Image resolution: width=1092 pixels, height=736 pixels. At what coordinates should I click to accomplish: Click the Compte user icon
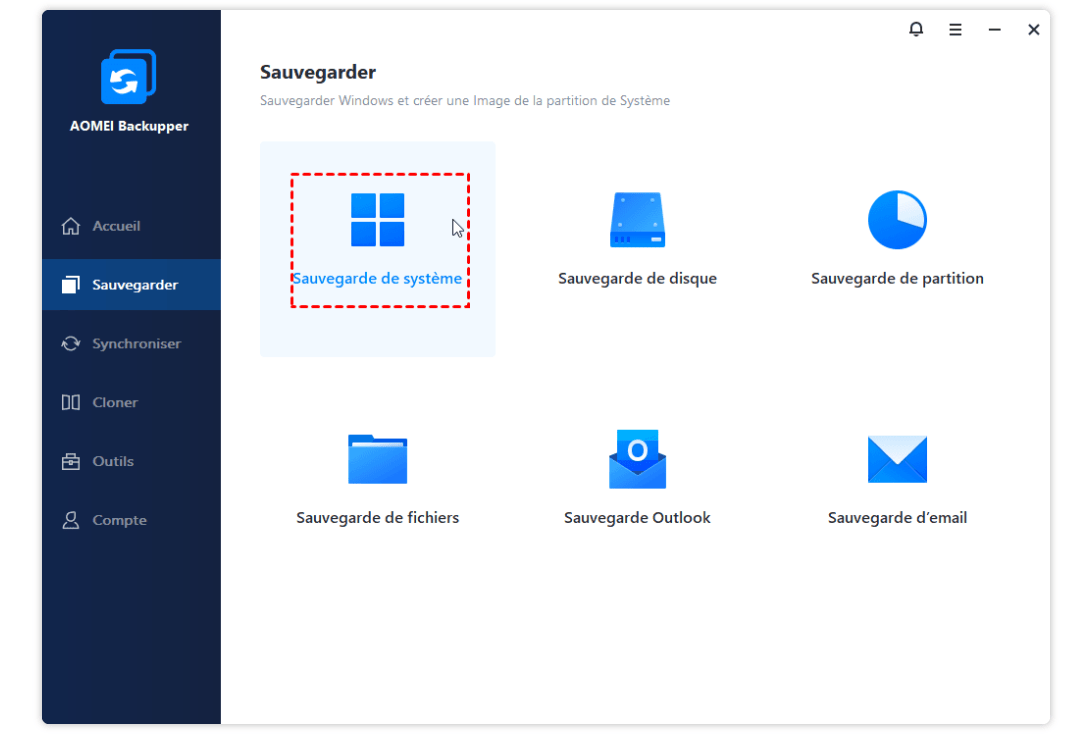[x=70, y=519]
